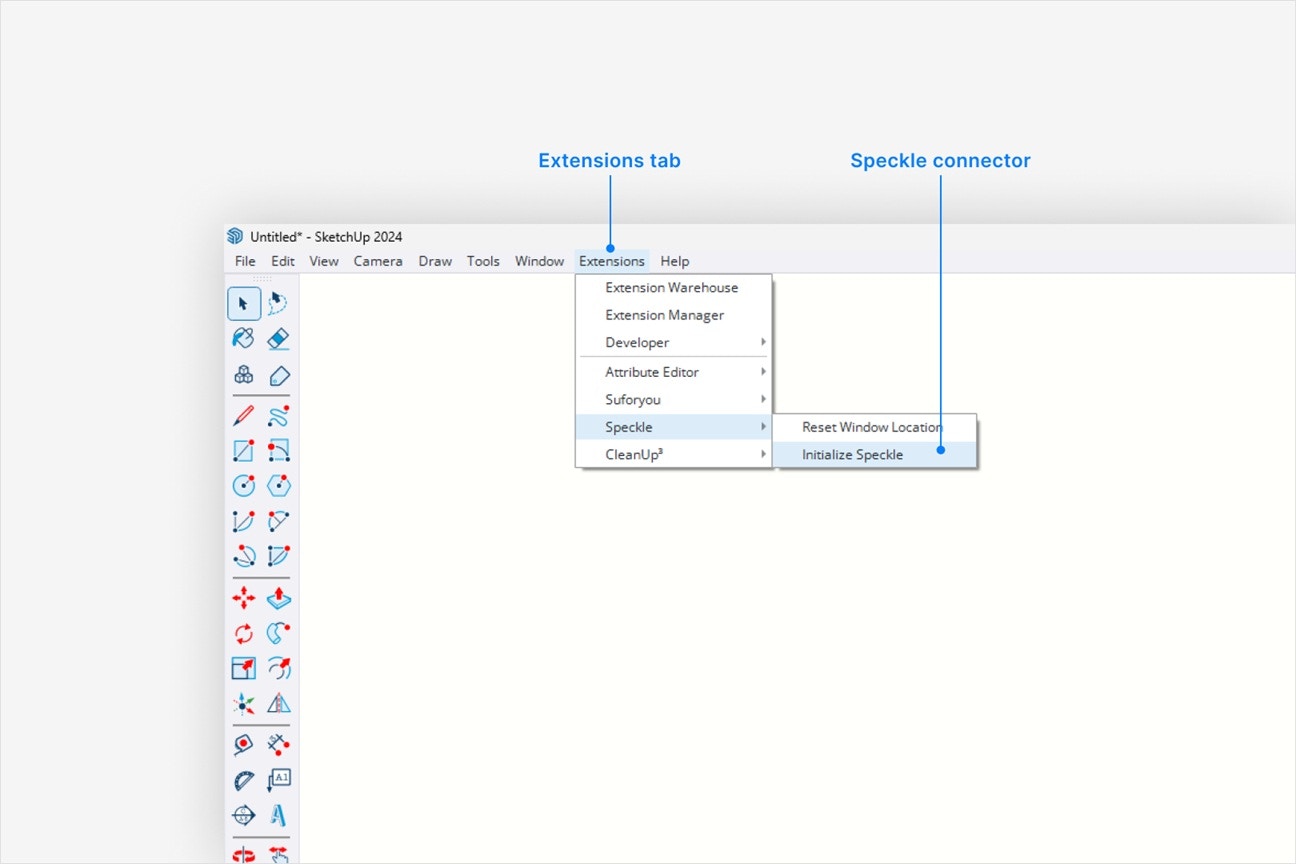This screenshot has width=1296, height=864.
Task: Choose the Line pencil tool
Action: [x=244, y=415]
